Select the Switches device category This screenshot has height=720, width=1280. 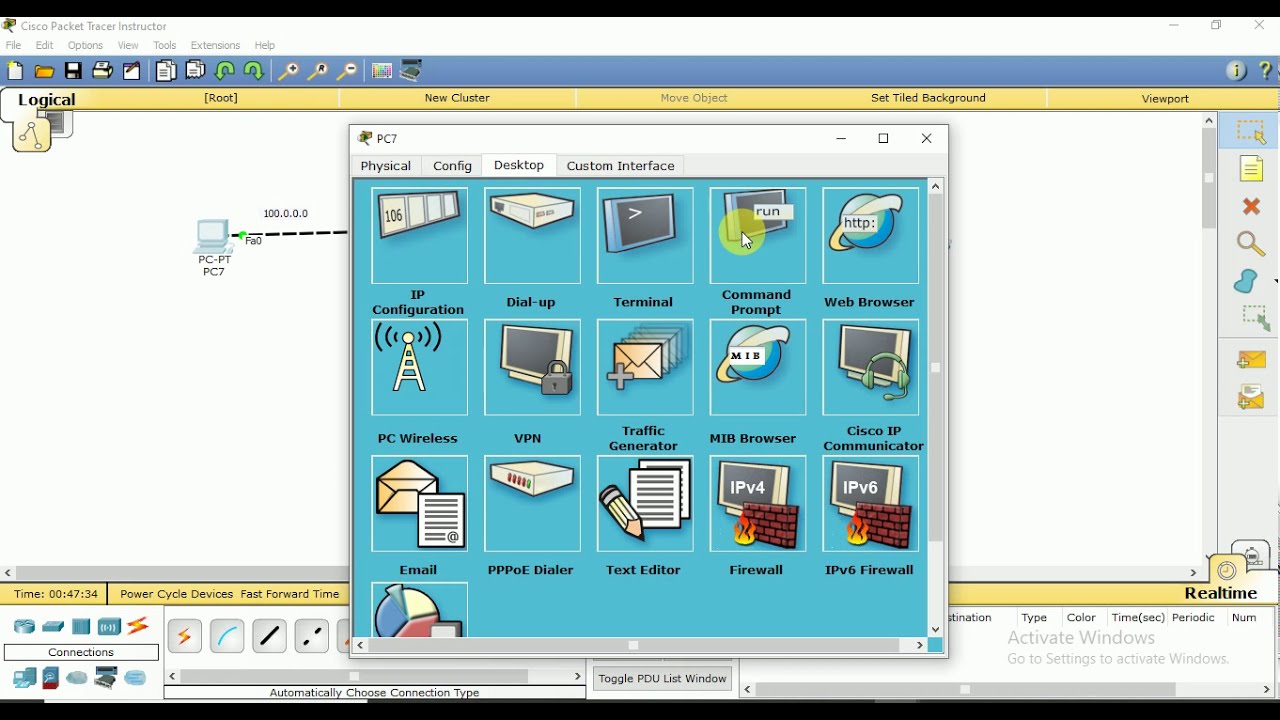[53, 628]
